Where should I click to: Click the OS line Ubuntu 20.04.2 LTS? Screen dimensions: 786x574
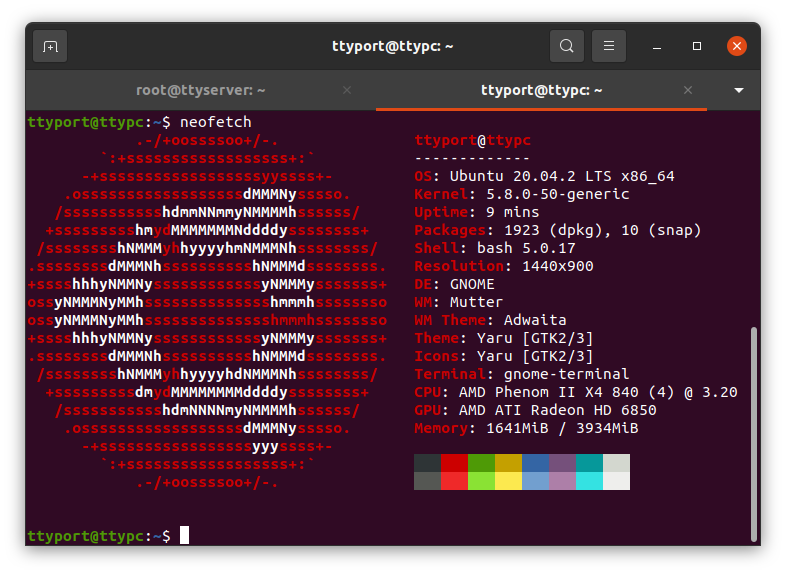pos(544,176)
